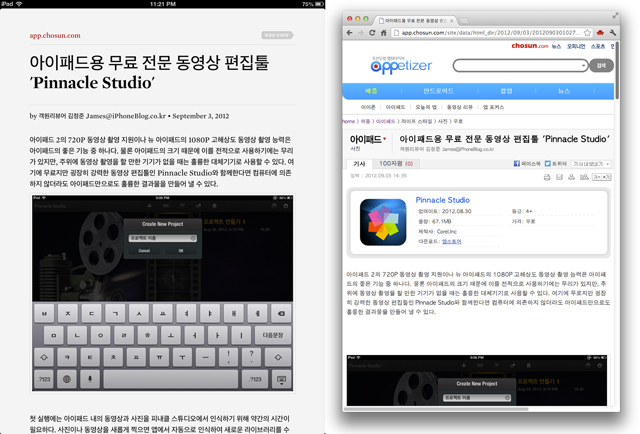This screenshot has height=434, width=640.
Task: Bookmark this page with the star icon
Action: (587, 33)
